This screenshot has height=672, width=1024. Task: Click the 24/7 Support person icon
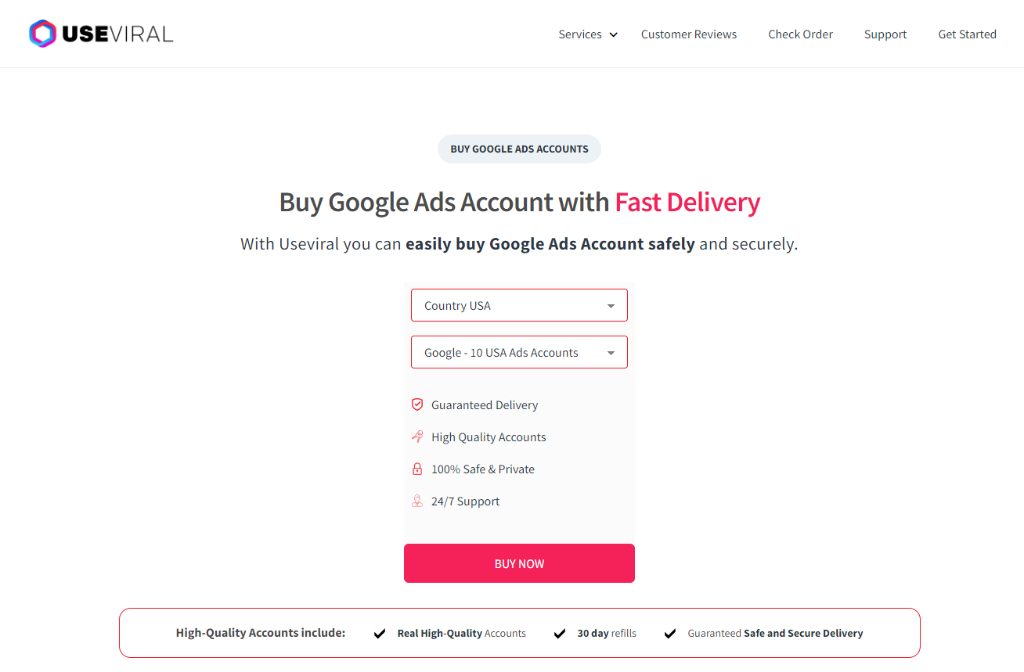[417, 501]
